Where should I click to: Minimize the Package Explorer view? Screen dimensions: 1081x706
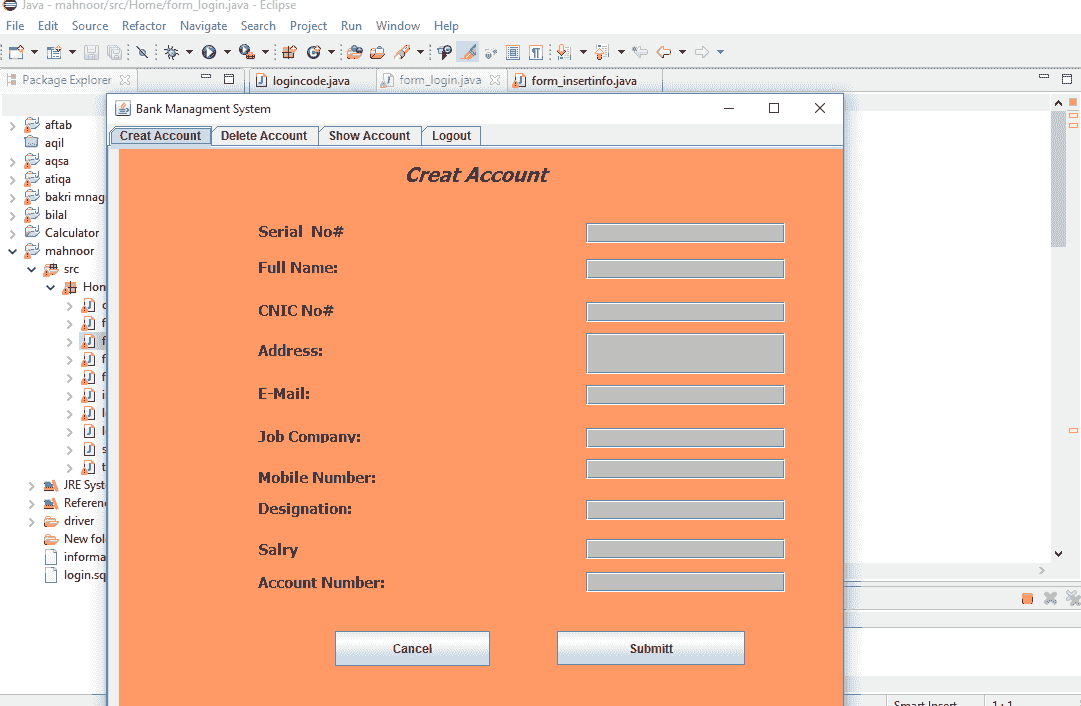click(206, 77)
